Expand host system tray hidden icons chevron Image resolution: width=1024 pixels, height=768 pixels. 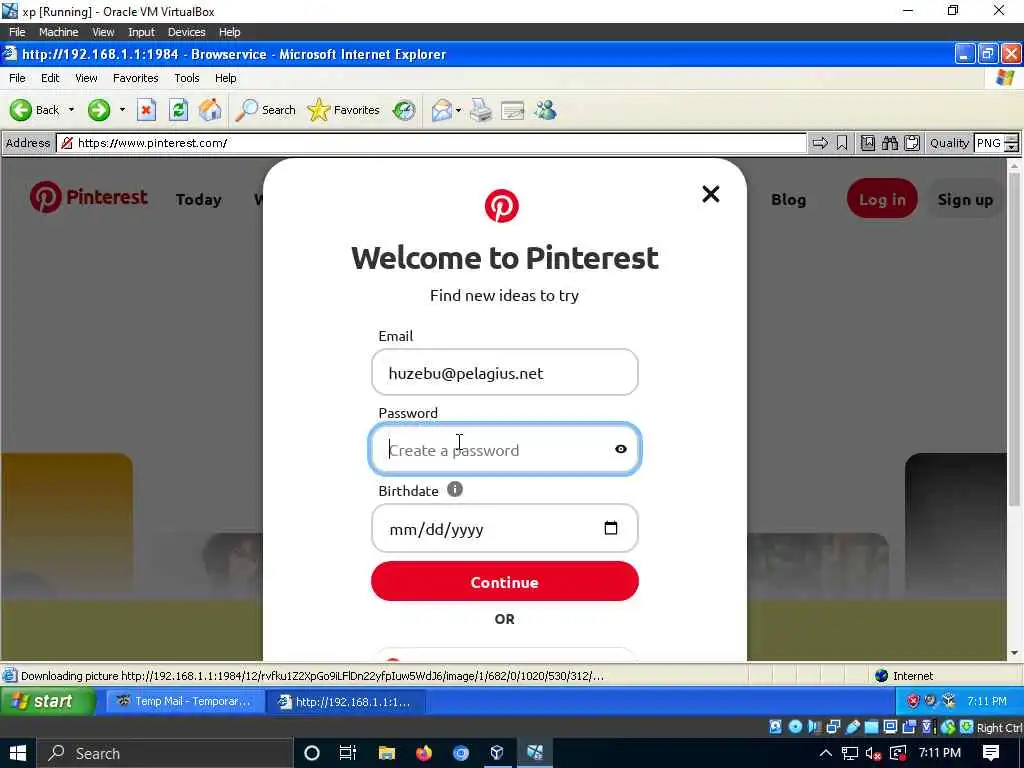pos(826,753)
